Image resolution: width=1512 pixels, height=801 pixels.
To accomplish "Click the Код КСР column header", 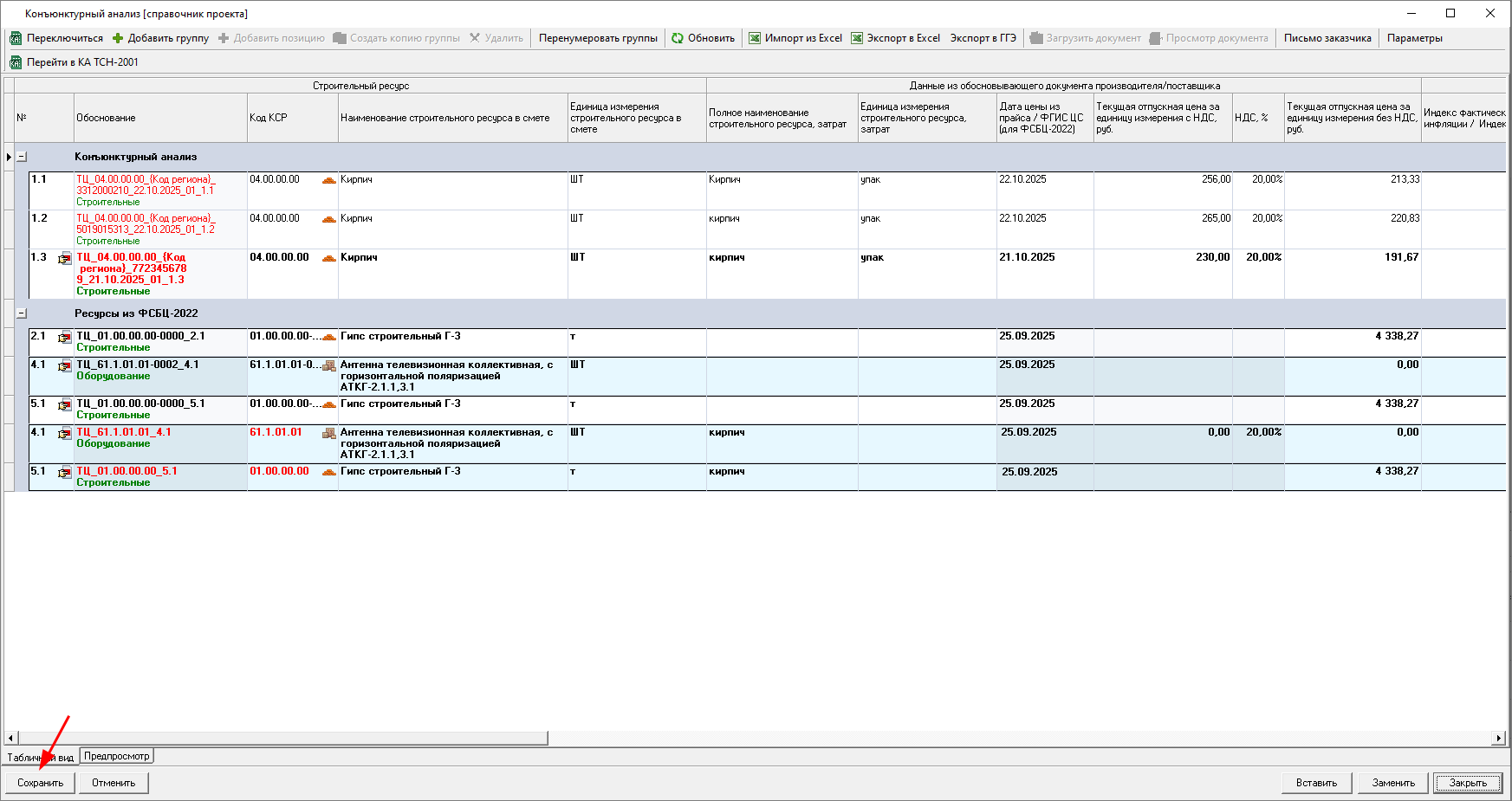I will [x=269, y=118].
